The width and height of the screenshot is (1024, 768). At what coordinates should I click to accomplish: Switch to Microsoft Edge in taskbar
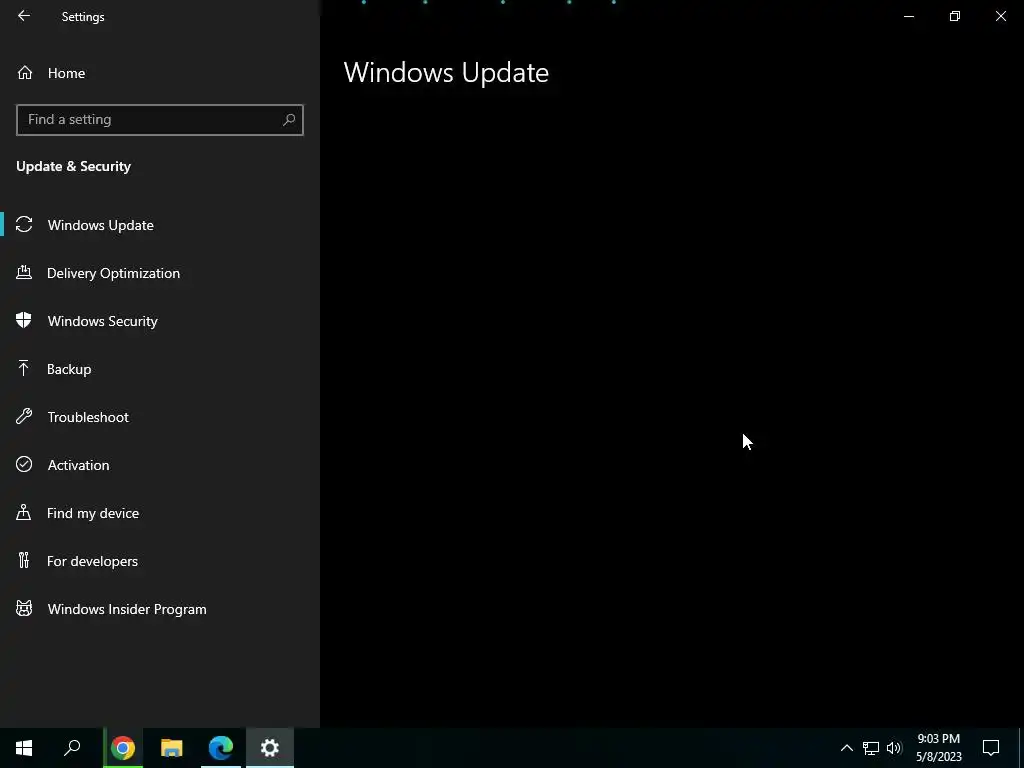click(221, 748)
